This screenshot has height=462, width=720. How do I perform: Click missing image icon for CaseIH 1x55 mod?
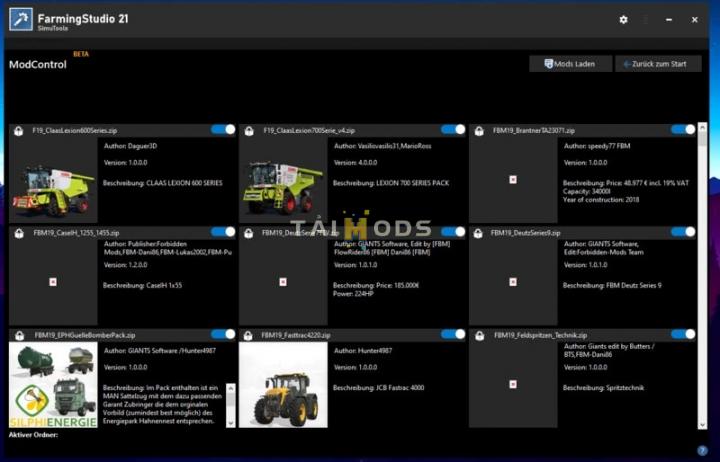pyautogui.click(x=53, y=282)
